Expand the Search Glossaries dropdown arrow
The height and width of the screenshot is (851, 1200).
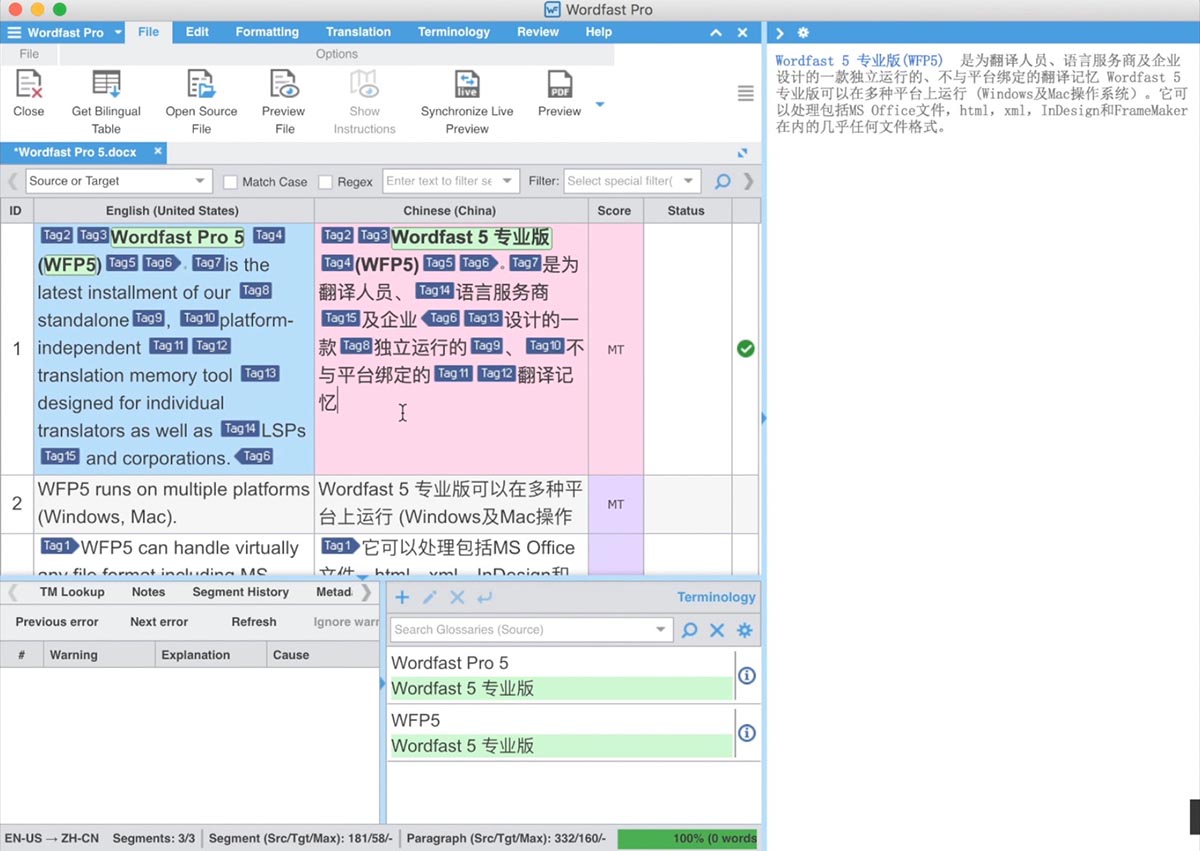pos(660,630)
